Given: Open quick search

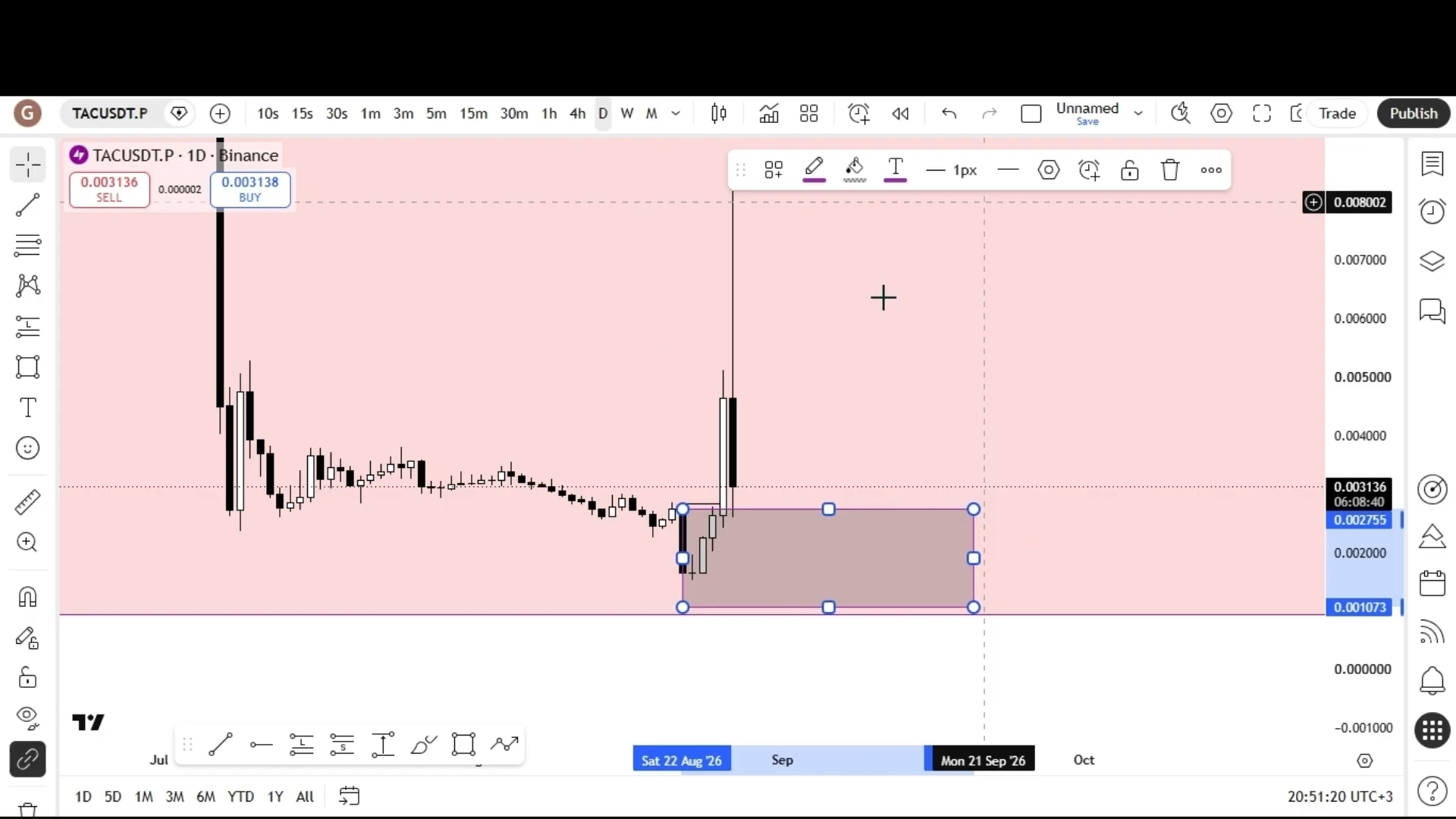Looking at the screenshot, I should coord(1181,114).
